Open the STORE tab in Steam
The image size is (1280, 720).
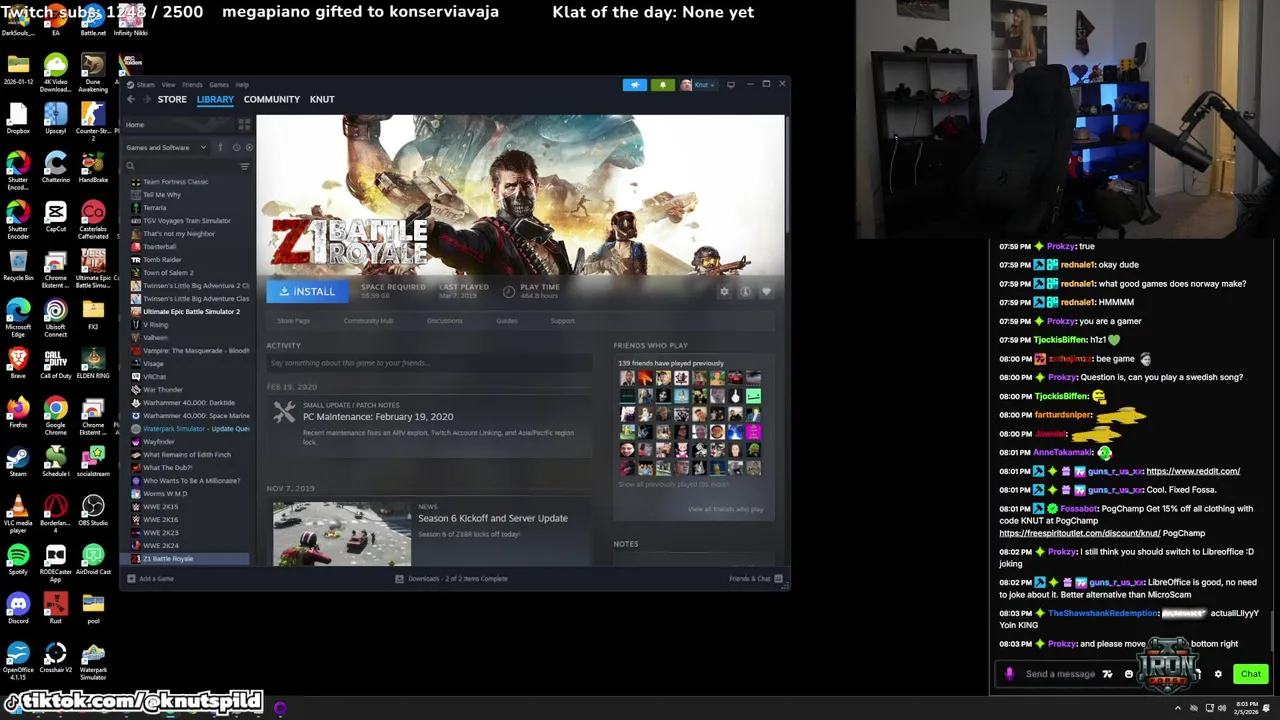coord(172,99)
